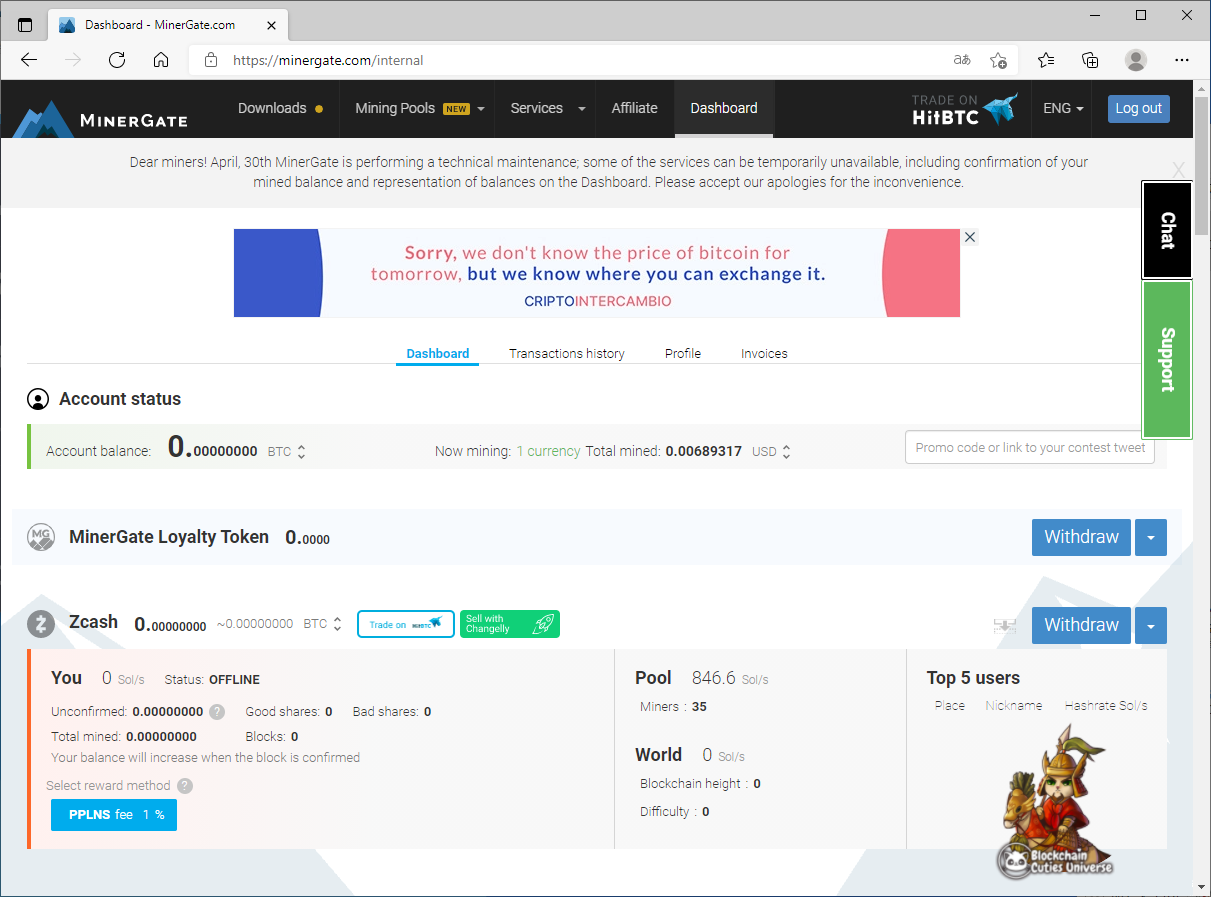
Task: Click Sell with Changelly button
Action: point(510,625)
